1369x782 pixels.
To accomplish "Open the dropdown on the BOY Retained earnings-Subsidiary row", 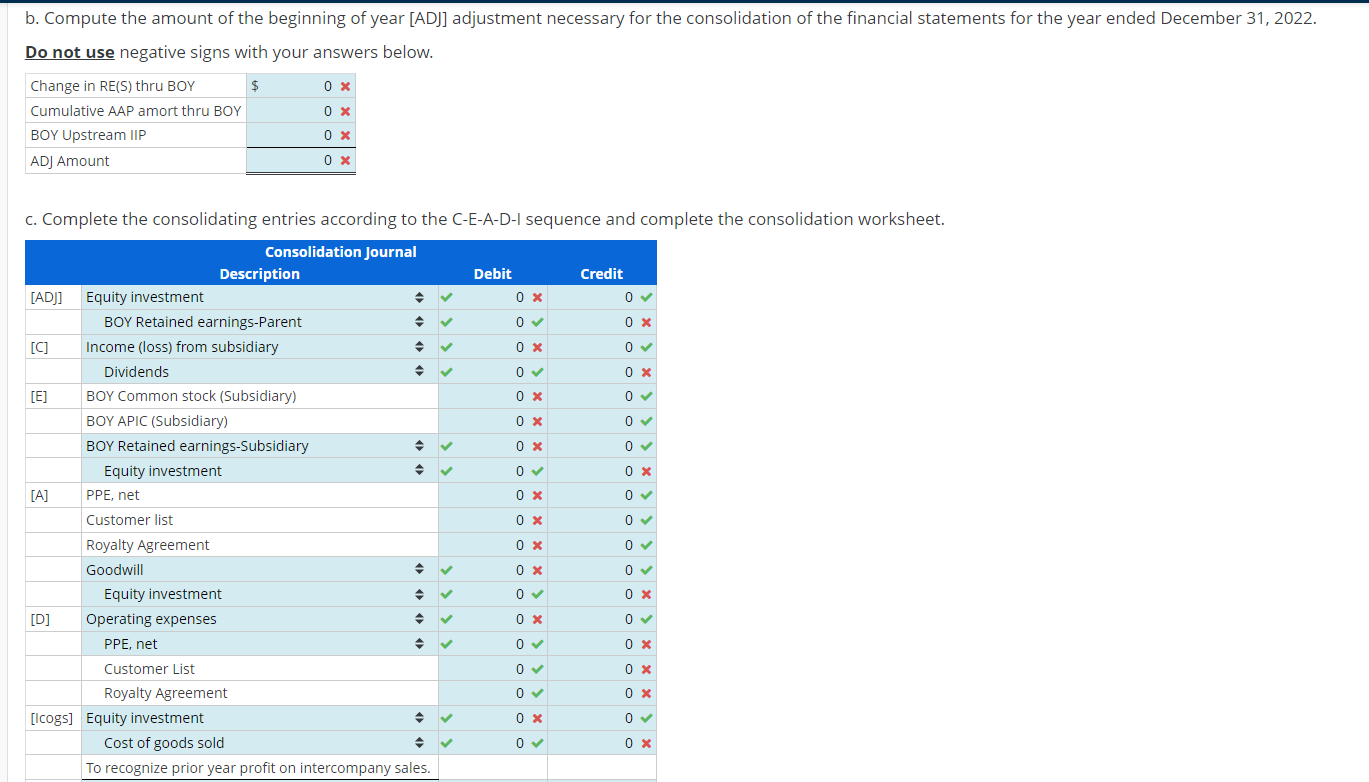I will (x=419, y=445).
